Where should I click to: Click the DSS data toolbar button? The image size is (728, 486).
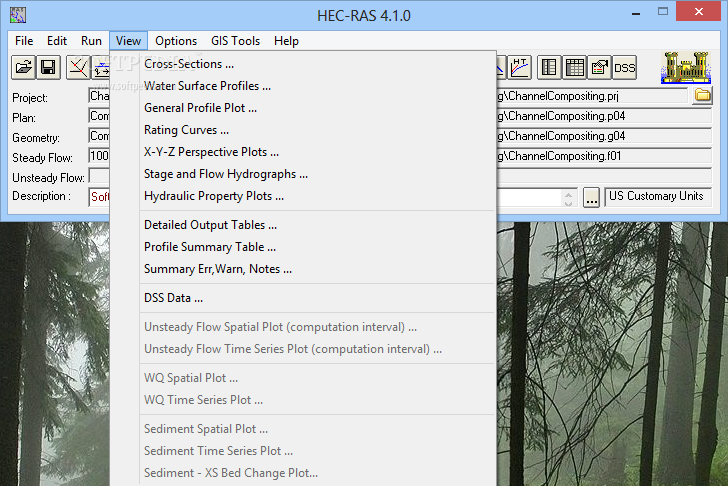click(x=624, y=68)
